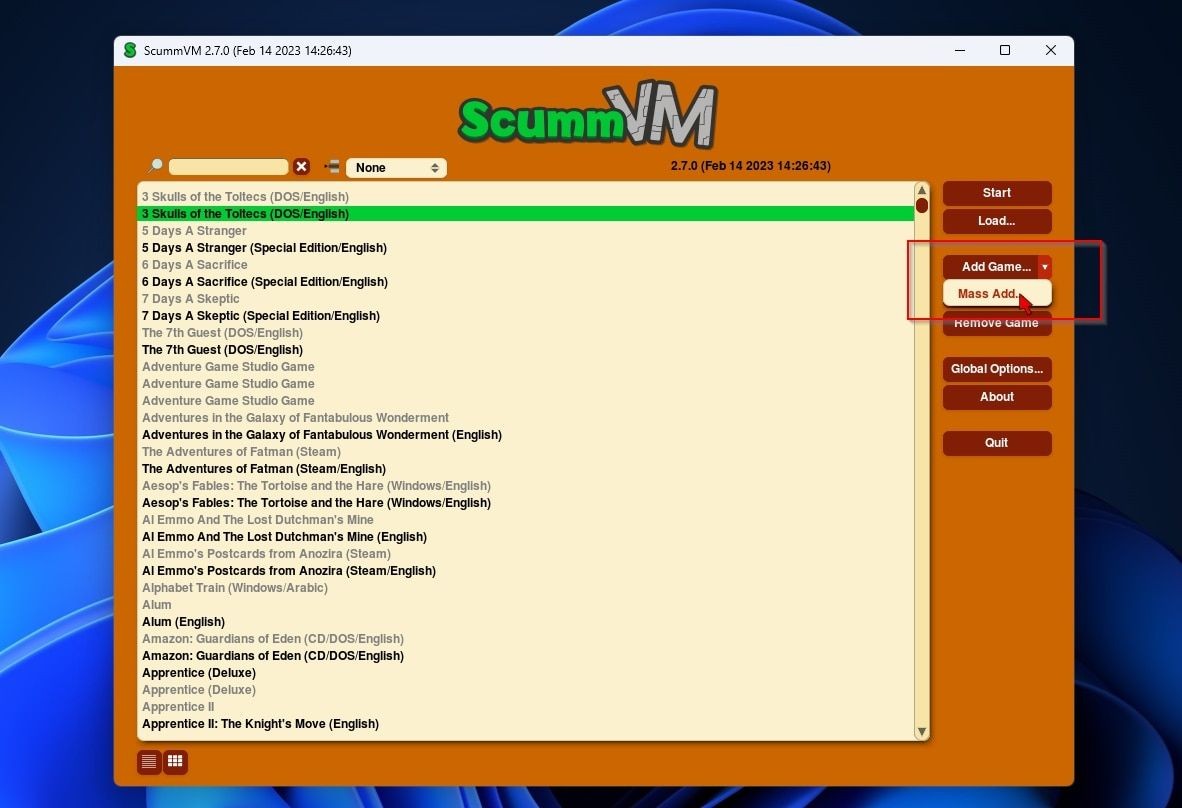Click the version text 2.7.0 (Feb 14 2023 14:26:43)
The width and height of the screenshot is (1182, 808).
tap(751, 166)
